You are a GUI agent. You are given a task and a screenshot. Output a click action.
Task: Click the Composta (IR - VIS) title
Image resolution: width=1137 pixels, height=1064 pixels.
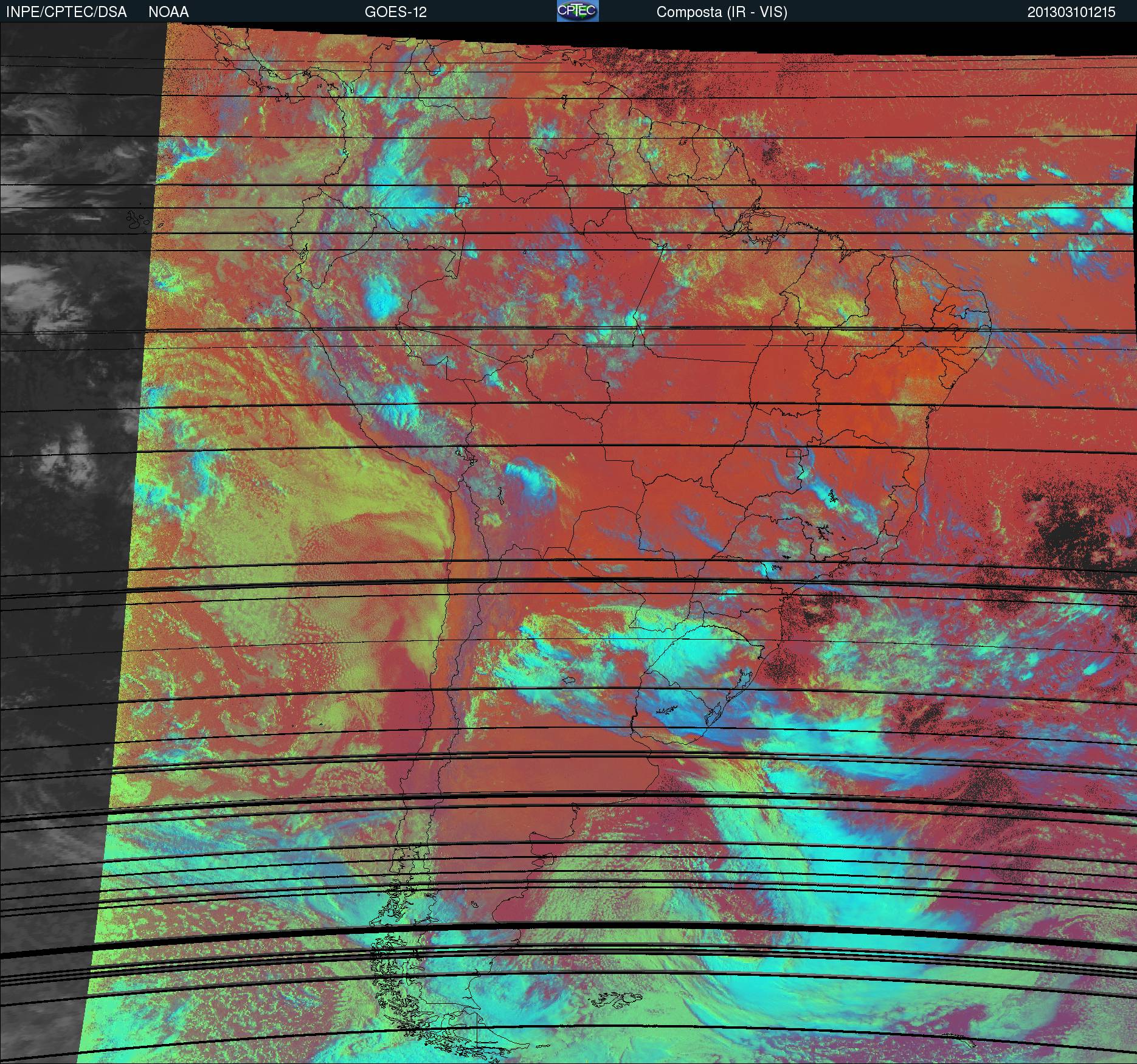(722, 12)
